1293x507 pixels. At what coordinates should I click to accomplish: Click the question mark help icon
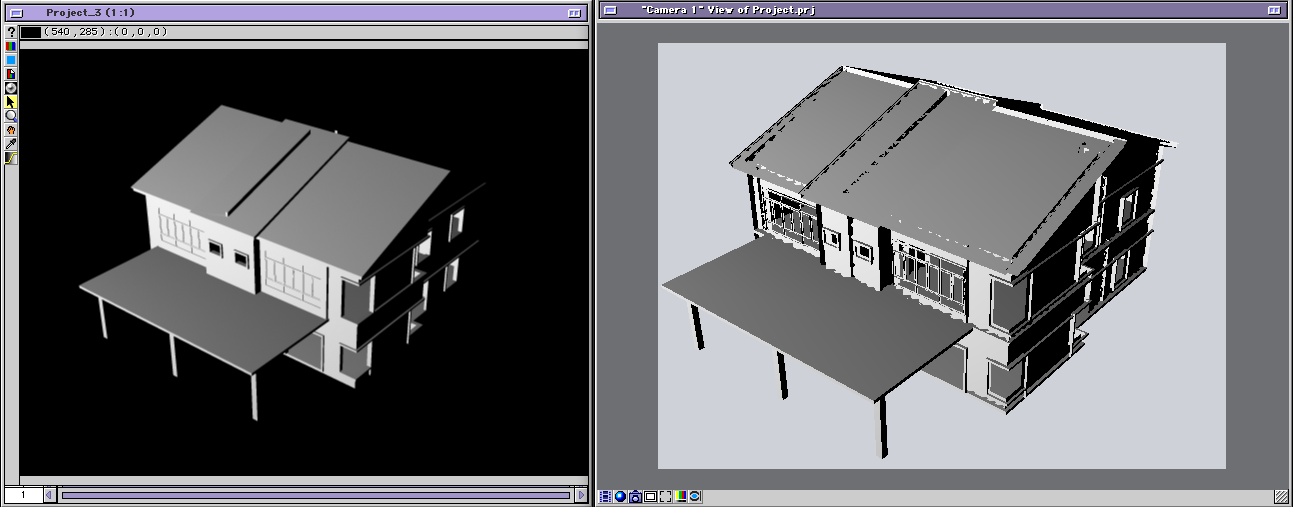coord(11,32)
